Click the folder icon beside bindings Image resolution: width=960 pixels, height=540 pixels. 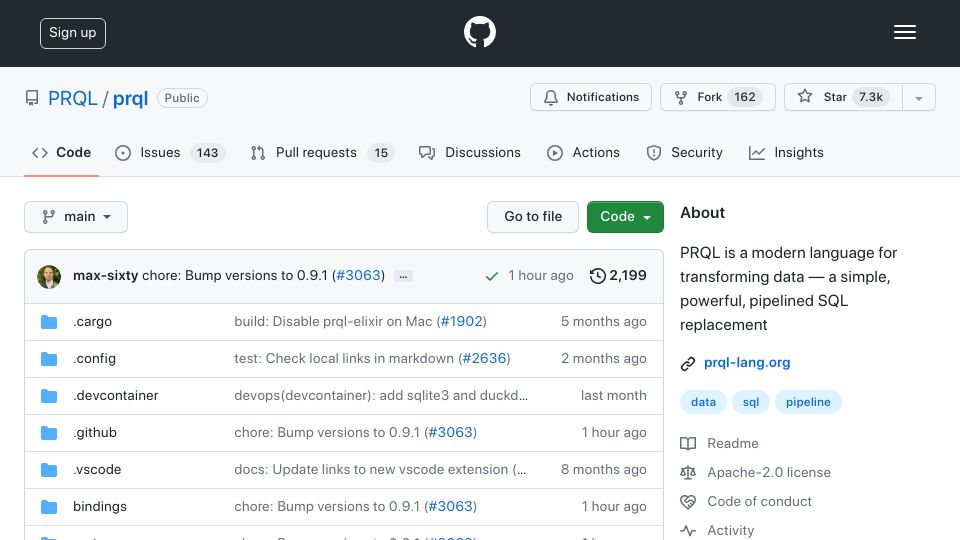(49, 507)
